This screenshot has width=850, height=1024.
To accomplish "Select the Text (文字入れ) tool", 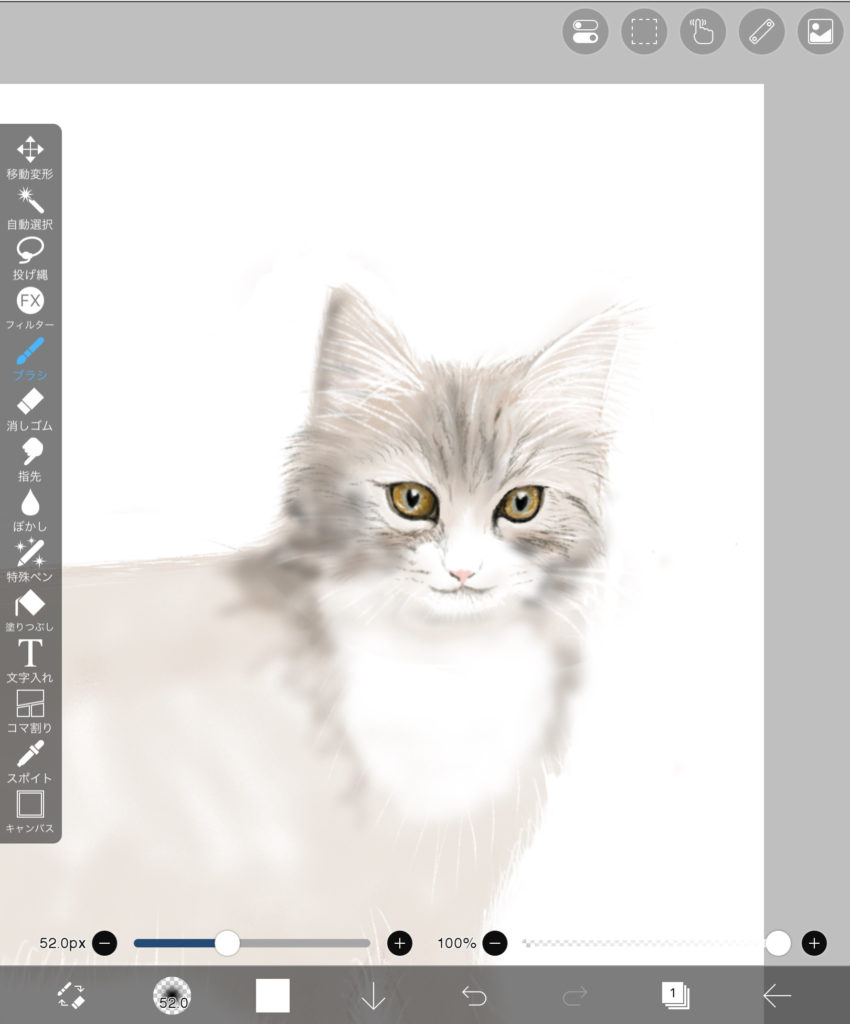I will click(x=30, y=660).
